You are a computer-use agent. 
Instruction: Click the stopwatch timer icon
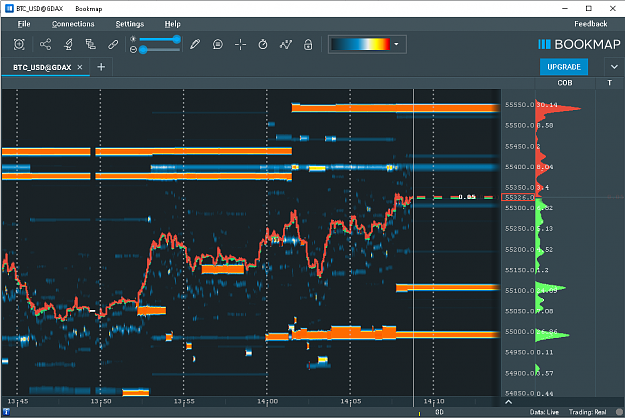pyautogui.click(x=263, y=44)
